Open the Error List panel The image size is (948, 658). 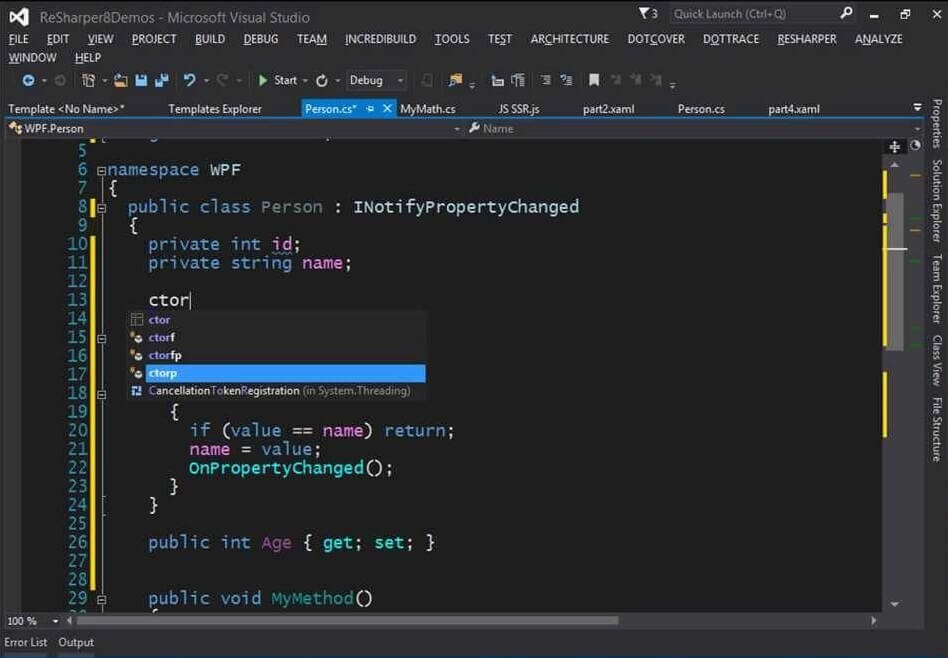pyautogui.click(x=25, y=642)
